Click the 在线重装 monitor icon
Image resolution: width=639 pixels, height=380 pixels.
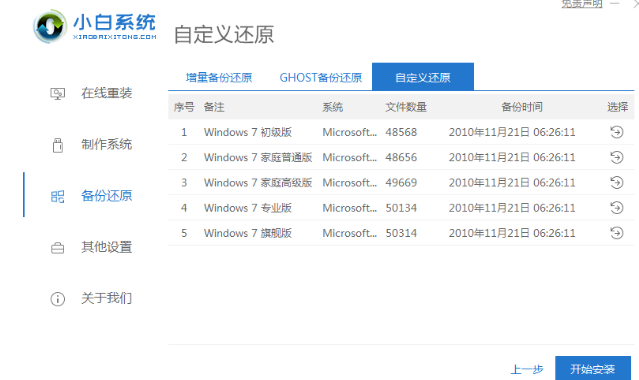(x=57, y=94)
